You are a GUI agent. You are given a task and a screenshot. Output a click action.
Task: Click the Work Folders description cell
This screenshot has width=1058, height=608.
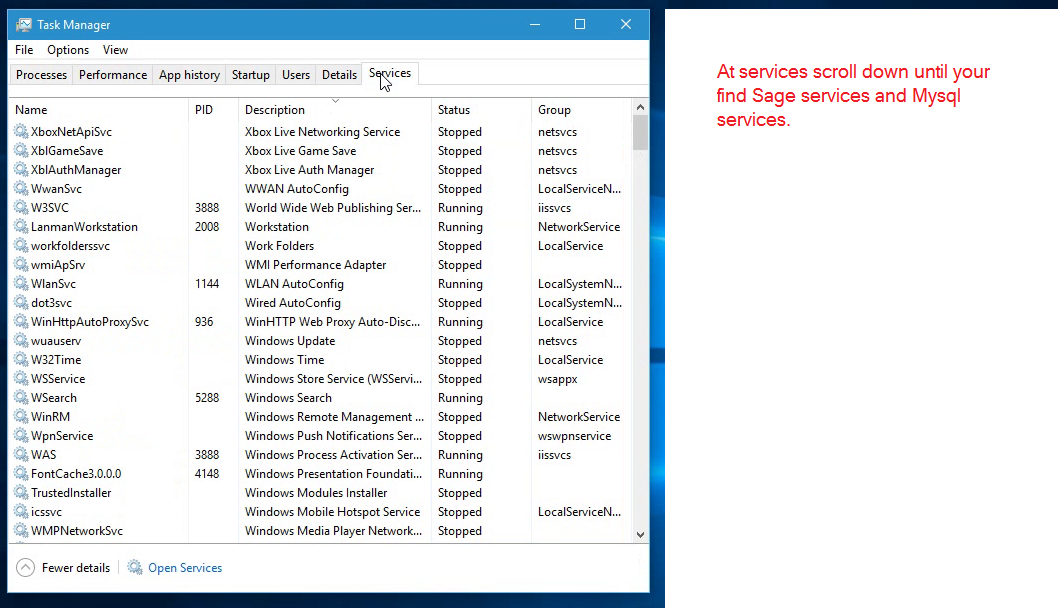[279, 246]
